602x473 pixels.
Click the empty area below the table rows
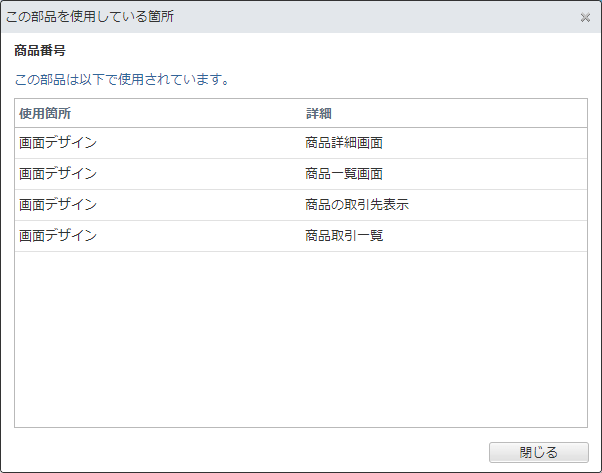[301, 339]
